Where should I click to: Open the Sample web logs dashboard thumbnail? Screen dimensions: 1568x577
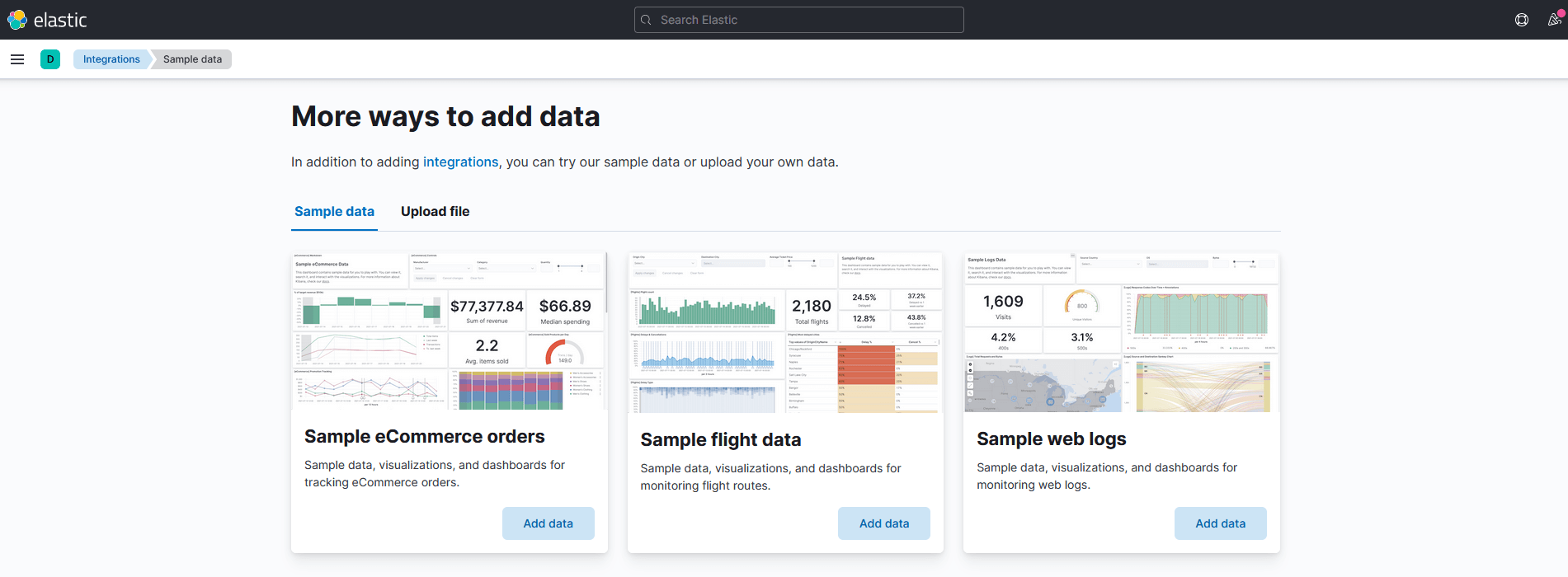(1122, 332)
